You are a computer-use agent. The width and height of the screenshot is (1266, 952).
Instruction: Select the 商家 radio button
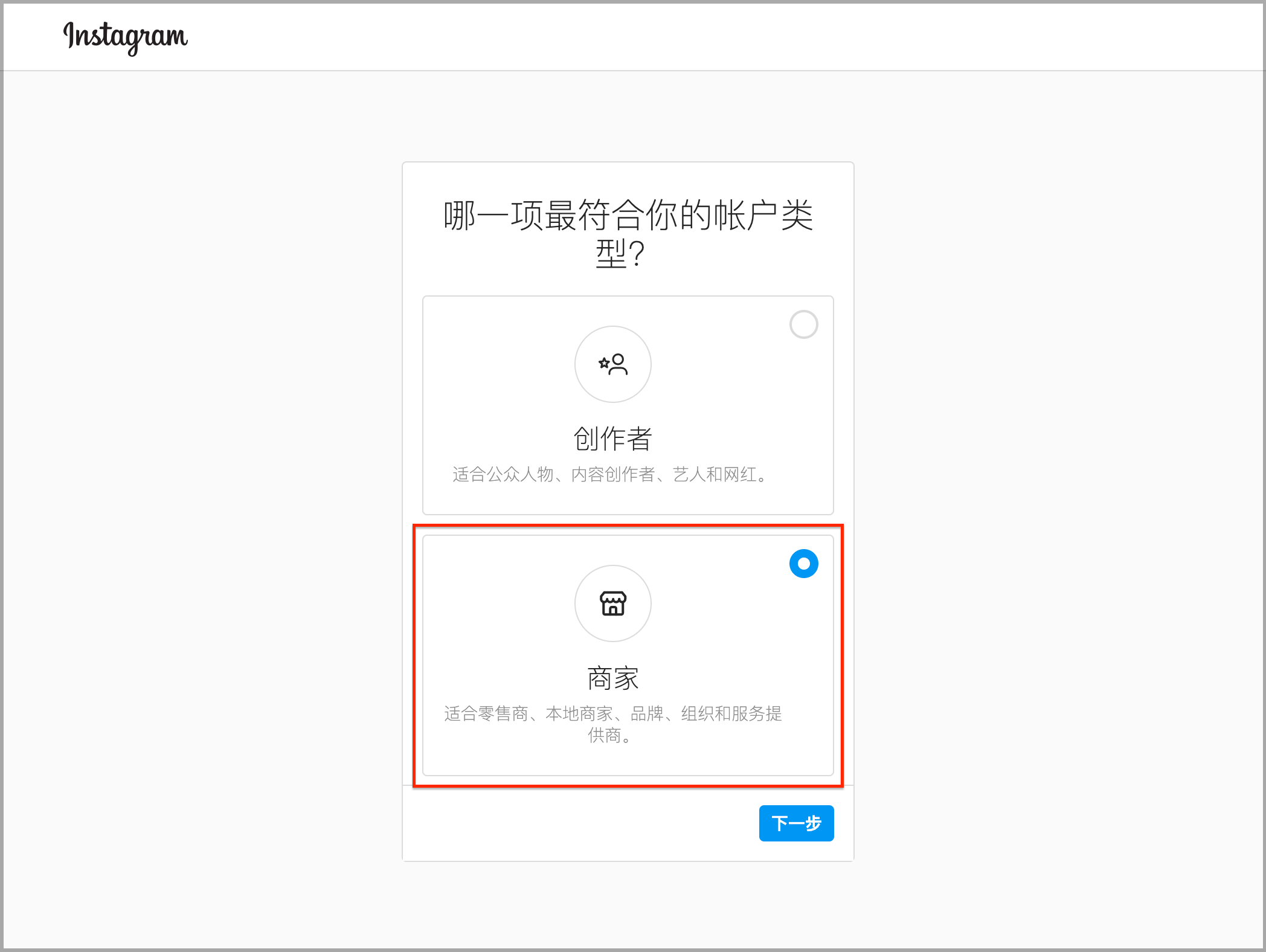pyautogui.click(x=804, y=564)
